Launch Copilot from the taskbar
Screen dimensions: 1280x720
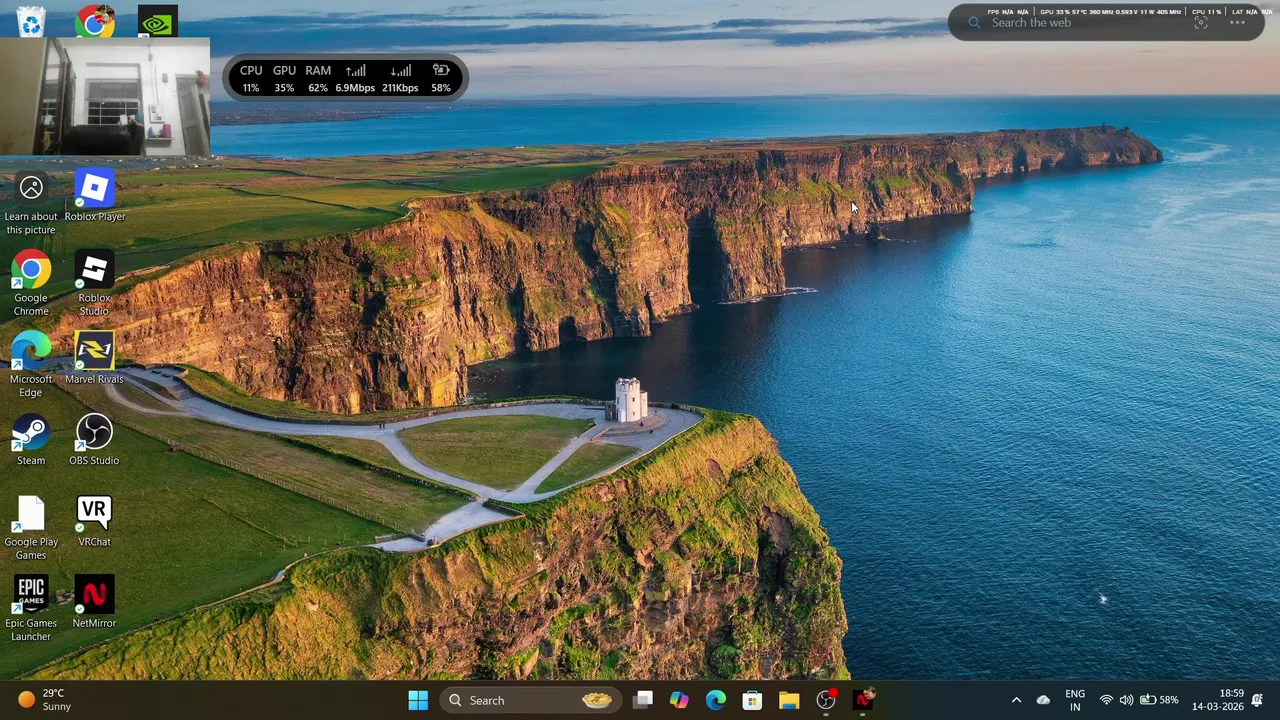coord(679,700)
